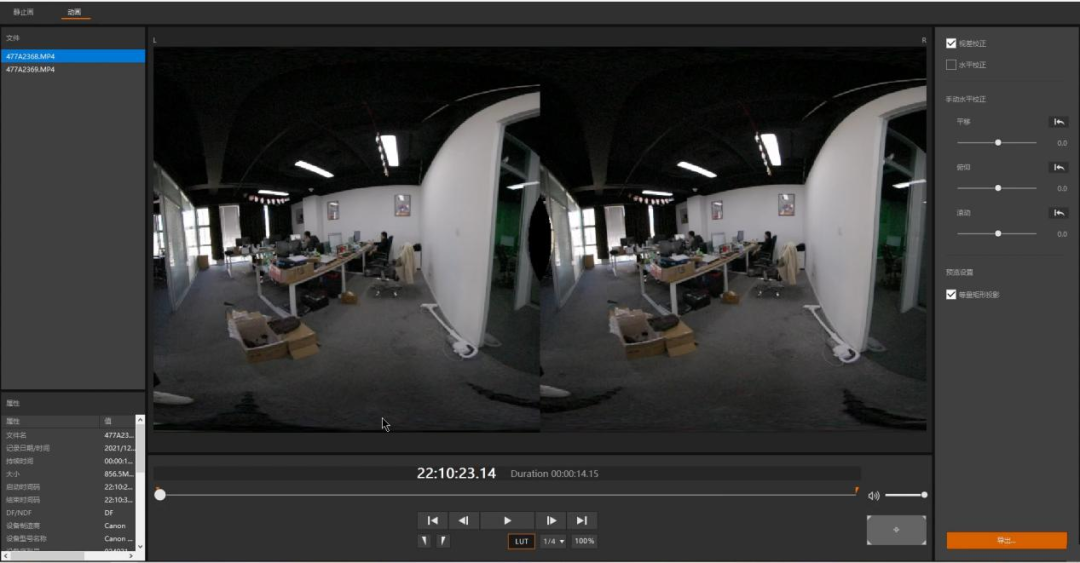Click the Duration 00:00:14.15 label
The image size is (1080, 563).
(554, 474)
